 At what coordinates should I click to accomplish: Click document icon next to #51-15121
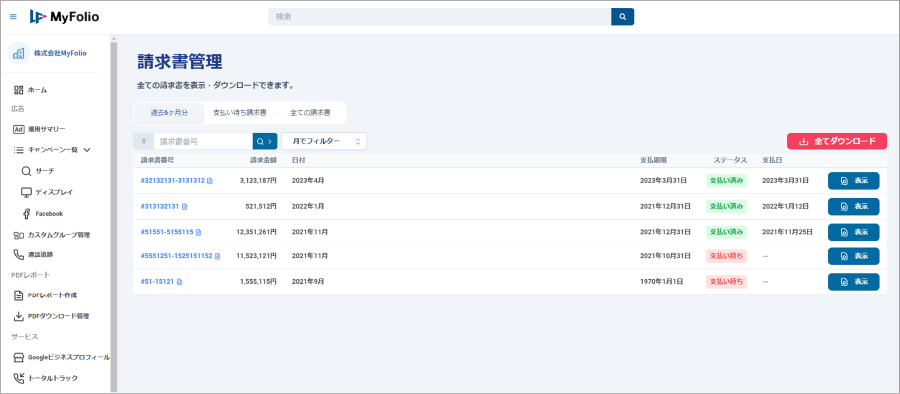[180, 282]
